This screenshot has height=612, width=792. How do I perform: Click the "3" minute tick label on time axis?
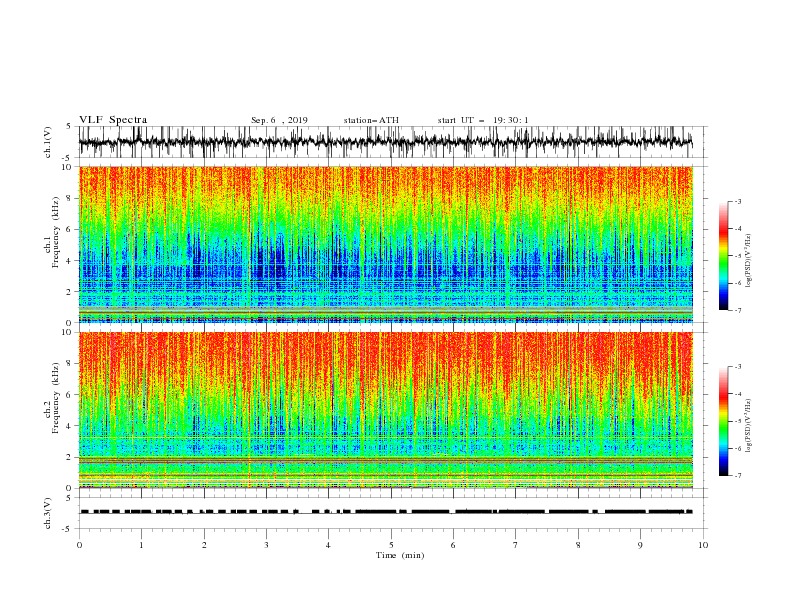(267, 545)
